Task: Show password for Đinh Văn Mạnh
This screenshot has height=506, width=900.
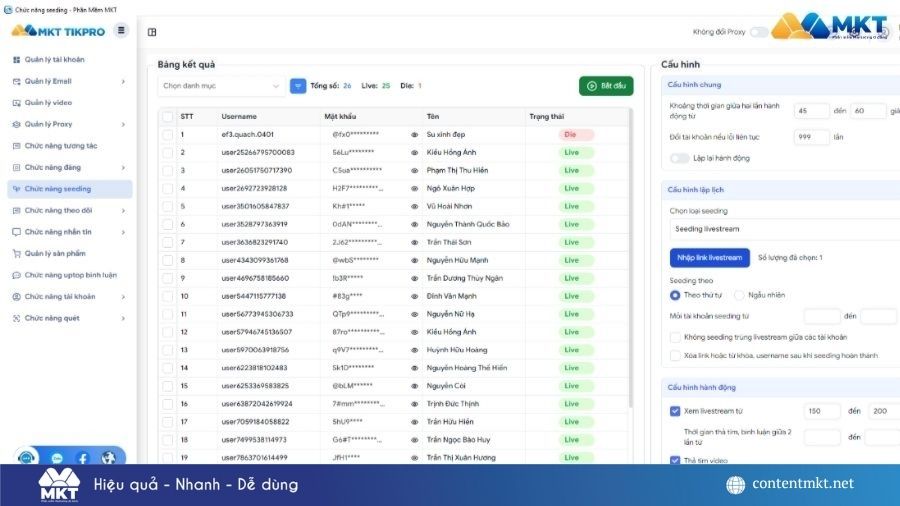Action: coord(414,297)
